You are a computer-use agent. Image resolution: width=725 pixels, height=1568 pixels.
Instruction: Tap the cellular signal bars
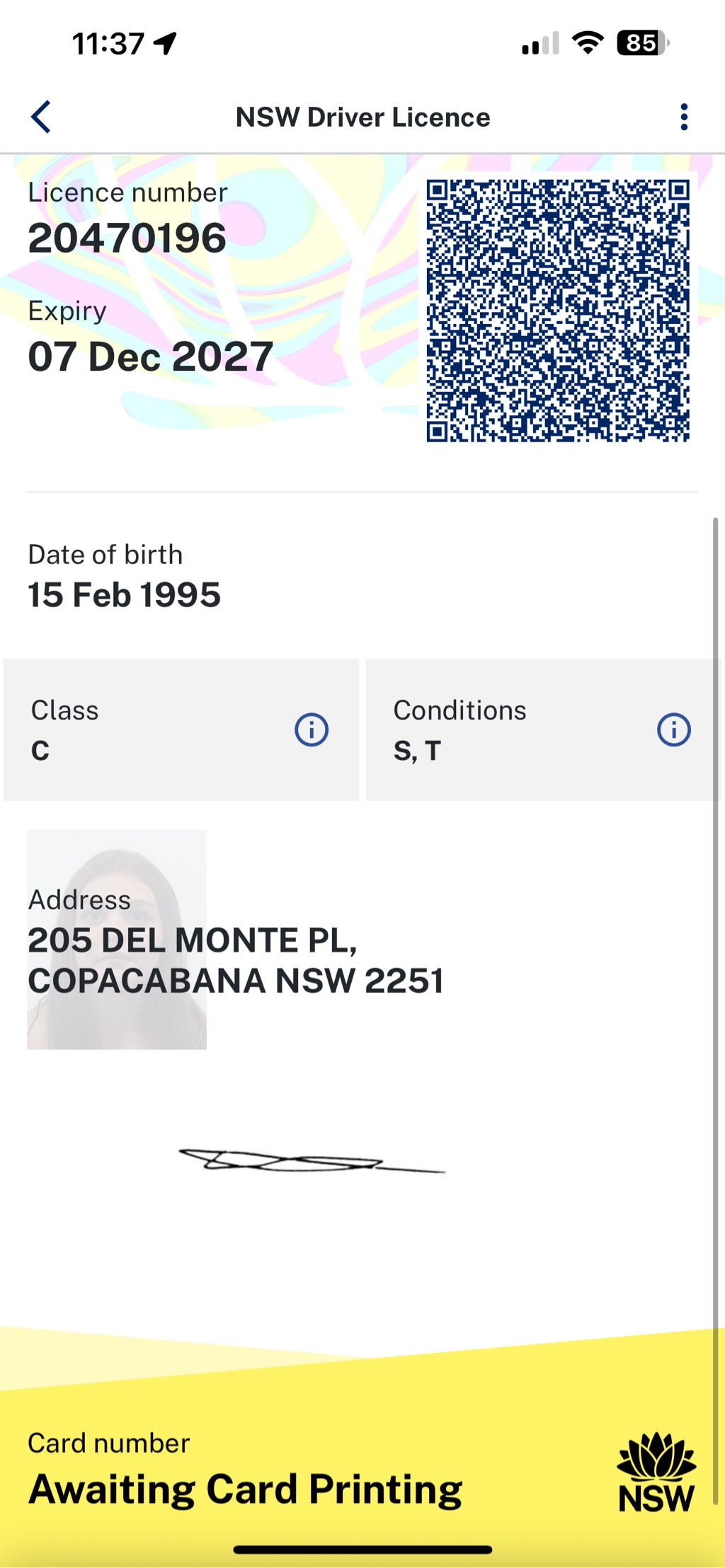[x=540, y=44]
